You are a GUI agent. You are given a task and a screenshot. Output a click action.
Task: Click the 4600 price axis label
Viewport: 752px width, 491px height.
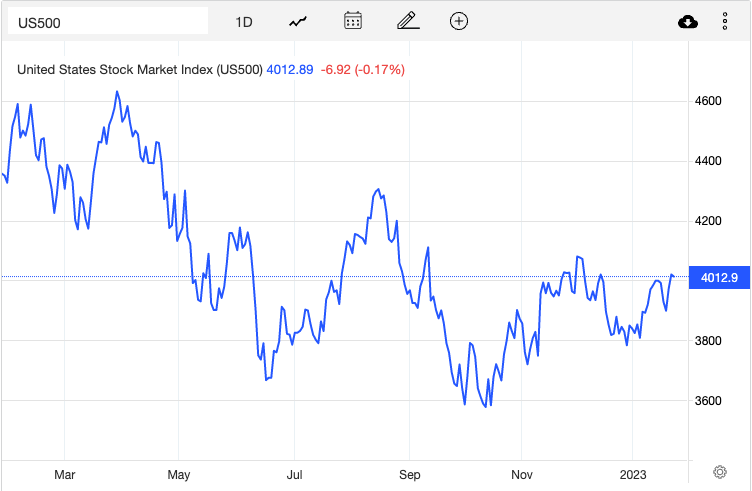click(x=708, y=101)
